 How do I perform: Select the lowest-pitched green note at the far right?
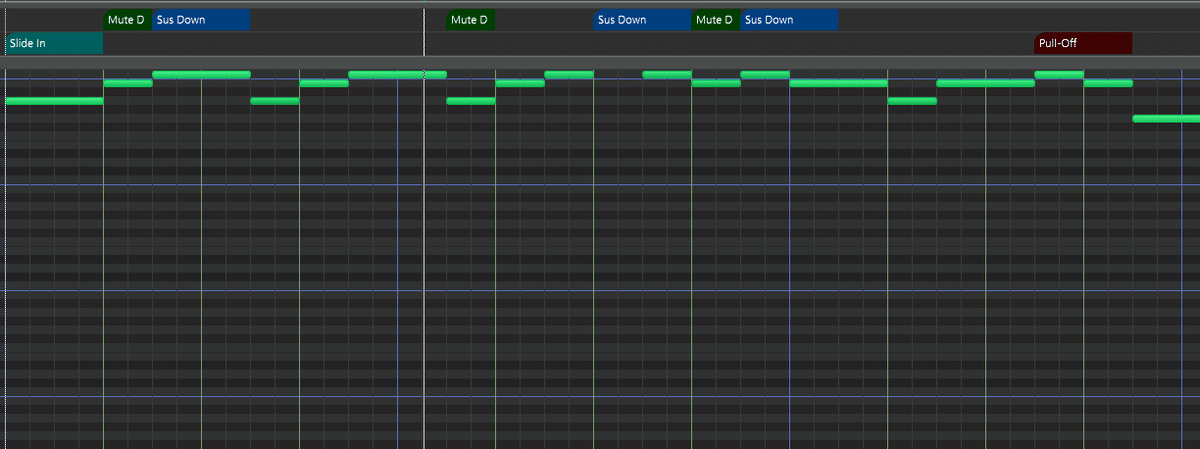1166,119
